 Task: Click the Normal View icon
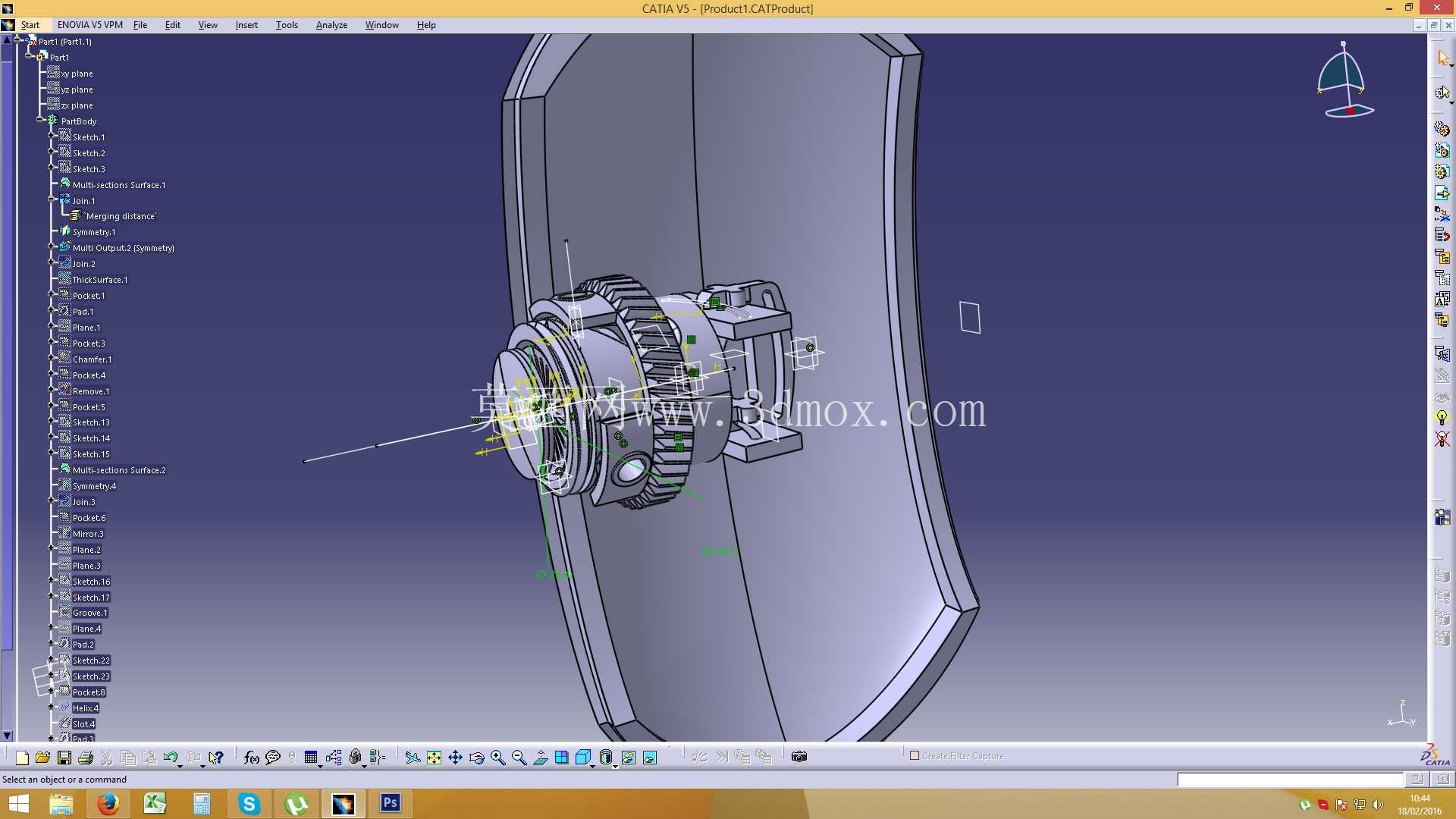point(541,757)
